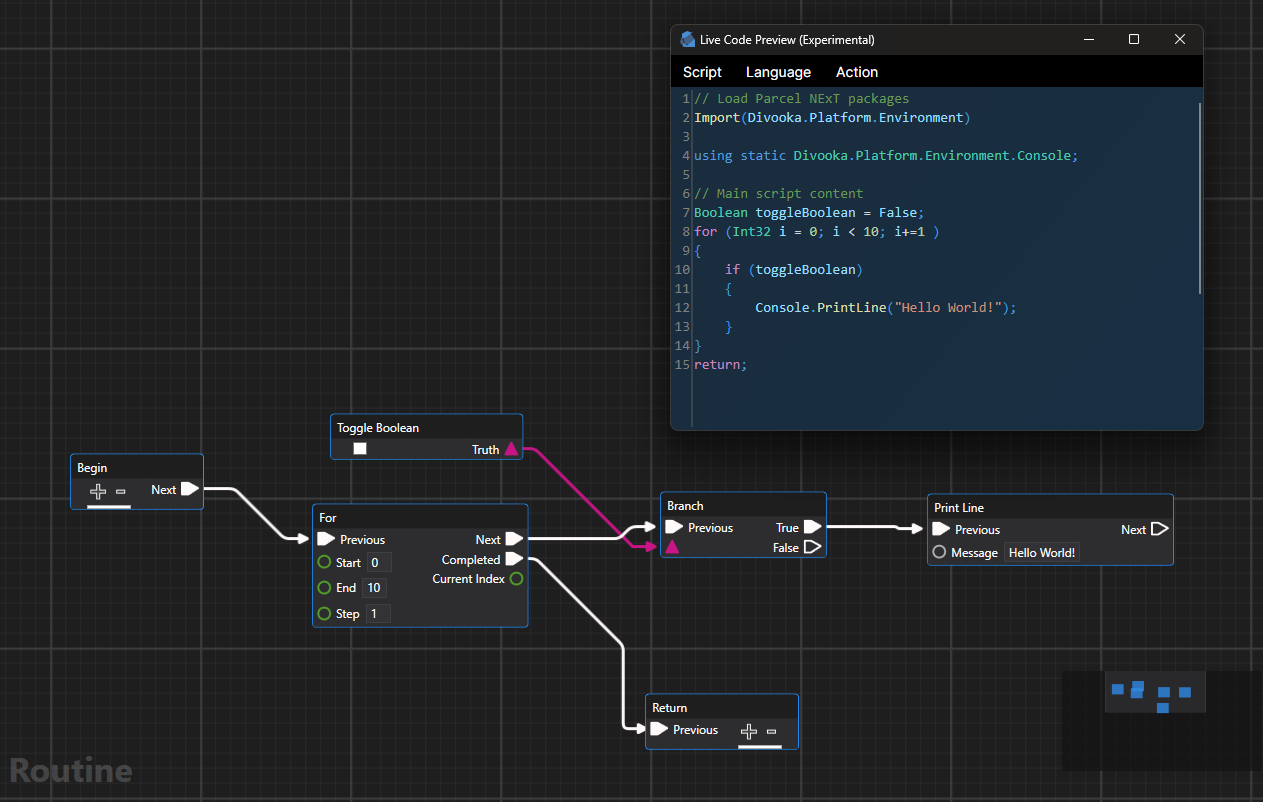Click the Branch node's Previous input pin
Image resolution: width=1263 pixels, height=802 pixels.
tap(674, 527)
